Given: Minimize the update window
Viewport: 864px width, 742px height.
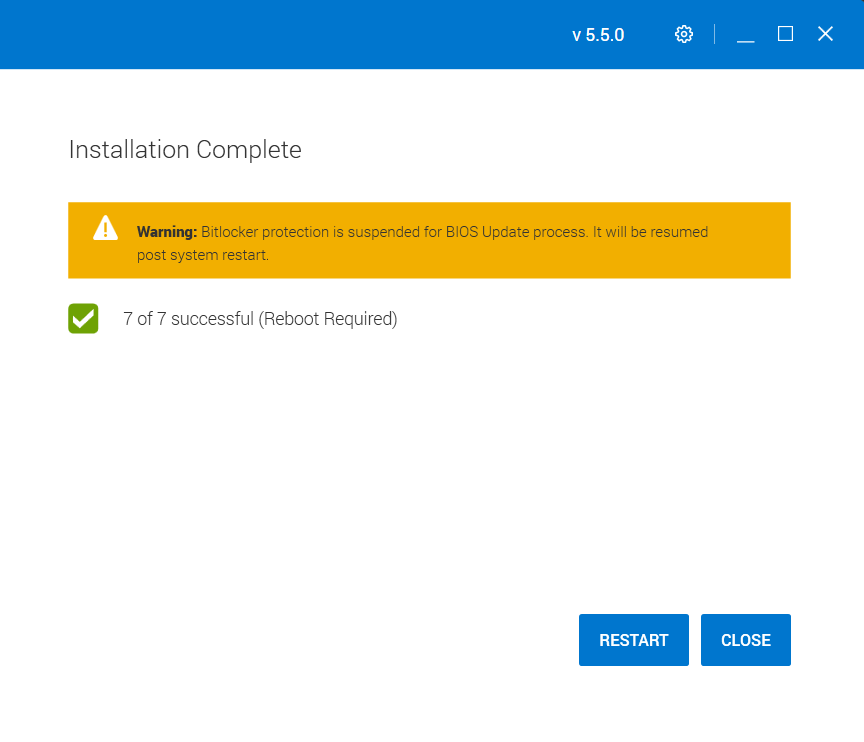Looking at the screenshot, I should tap(745, 35).
